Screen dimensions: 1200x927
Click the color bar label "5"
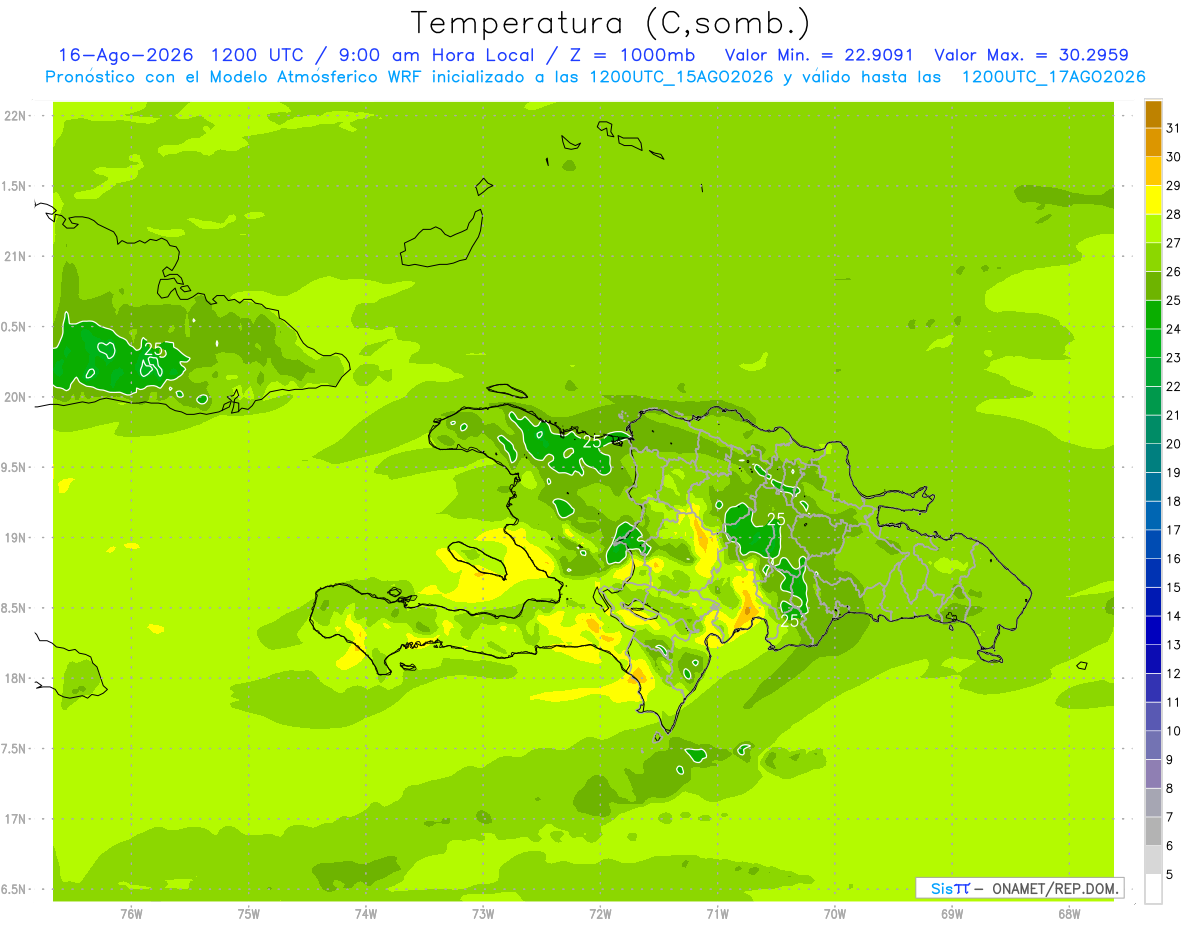(1170, 874)
